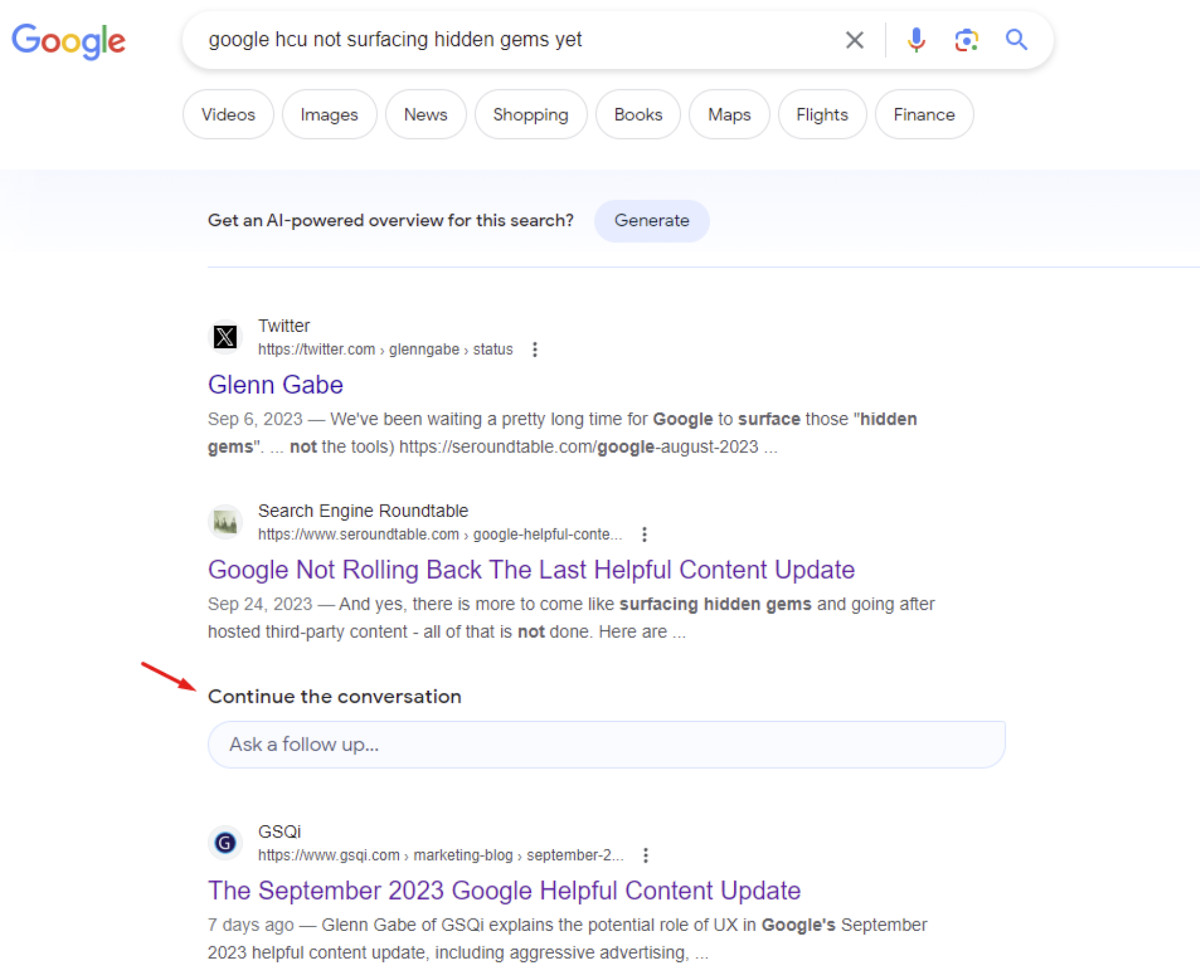Click the GSQi favicon
This screenshot has height=976, width=1200.
click(225, 843)
